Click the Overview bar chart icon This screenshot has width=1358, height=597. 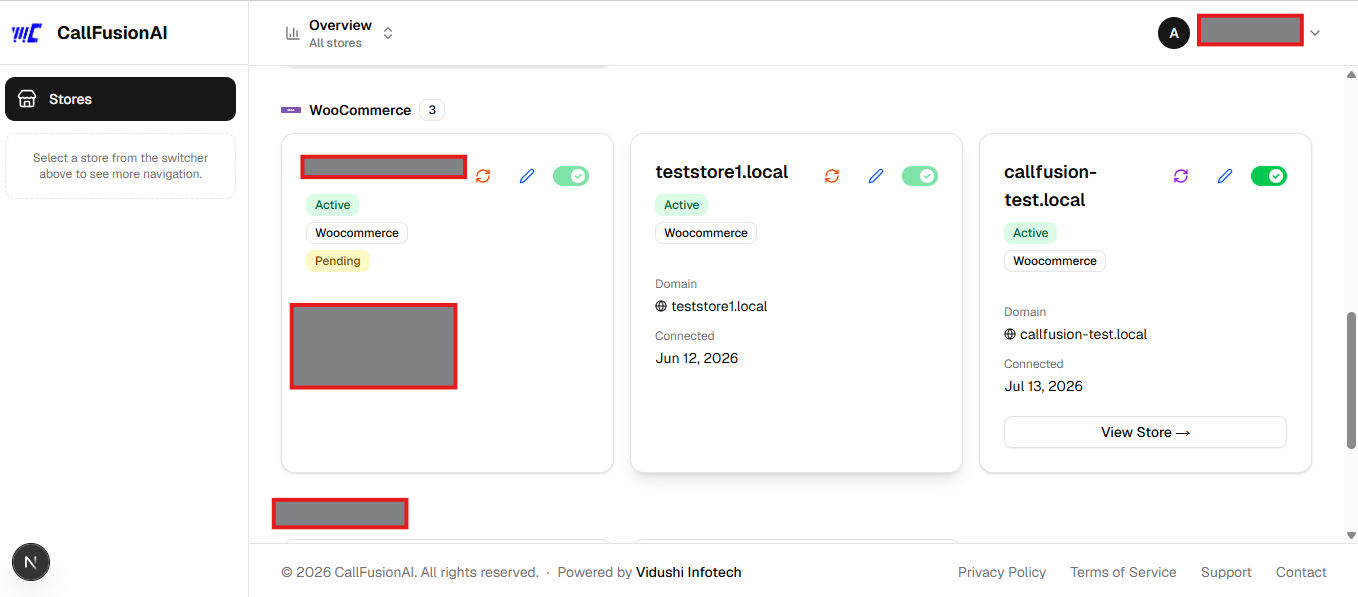point(293,33)
